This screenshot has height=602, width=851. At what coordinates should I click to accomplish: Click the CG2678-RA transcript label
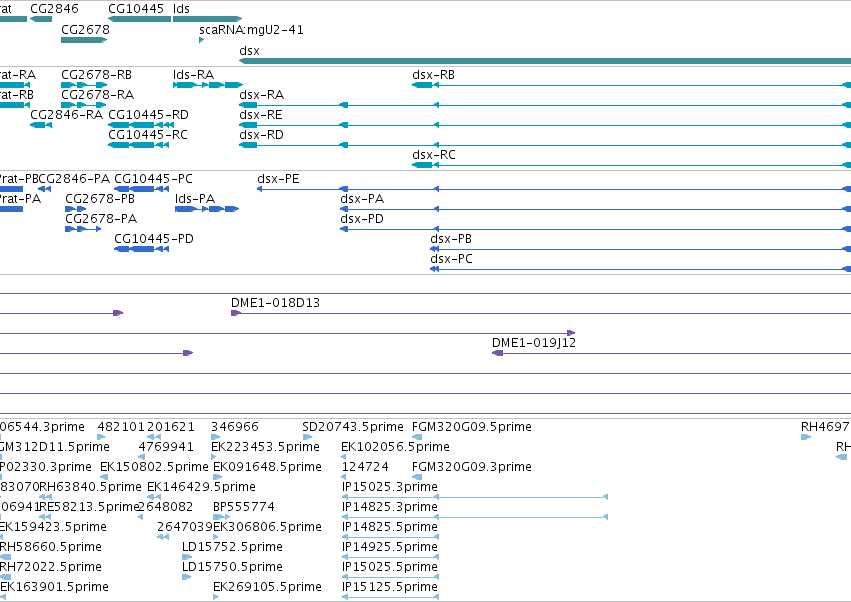pyautogui.click(x=98, y=94)
